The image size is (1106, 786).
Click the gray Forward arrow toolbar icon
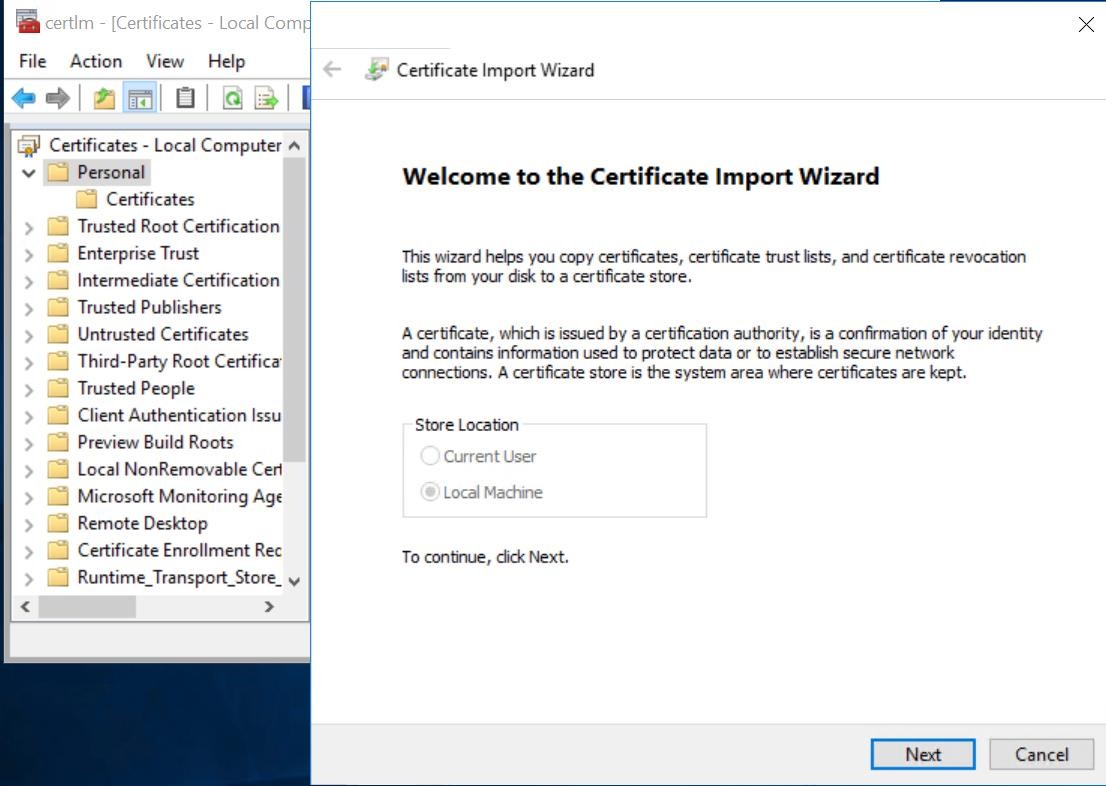coord(58,98)
